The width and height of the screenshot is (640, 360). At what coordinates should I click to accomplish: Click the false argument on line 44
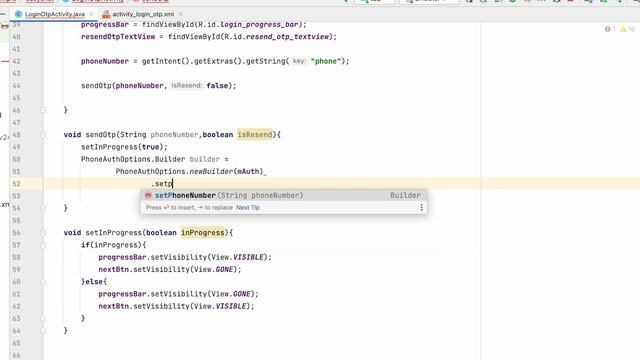point(217,86)
